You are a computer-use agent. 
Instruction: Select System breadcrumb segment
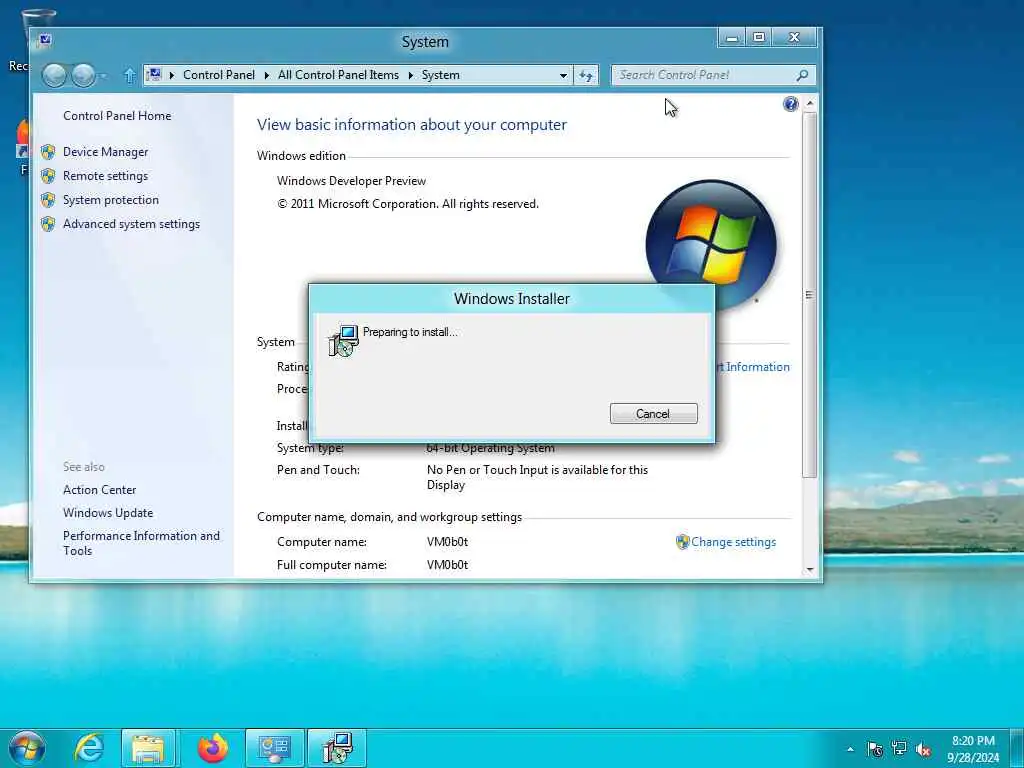pos(441,75)
